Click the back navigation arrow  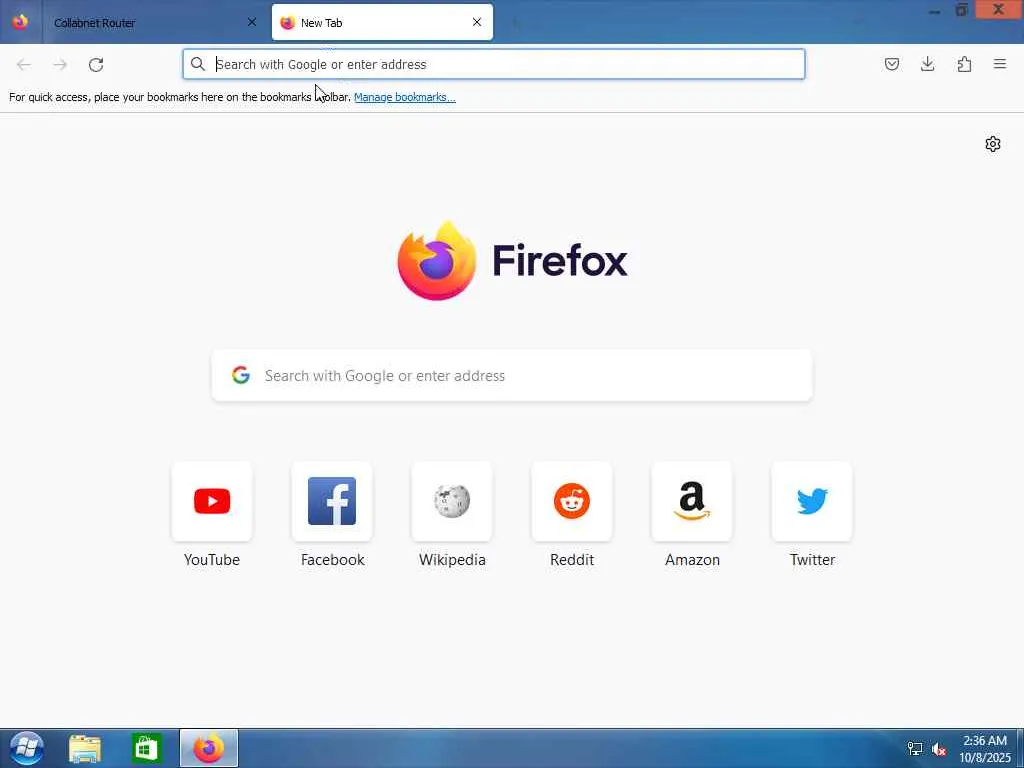click(24, 64)
